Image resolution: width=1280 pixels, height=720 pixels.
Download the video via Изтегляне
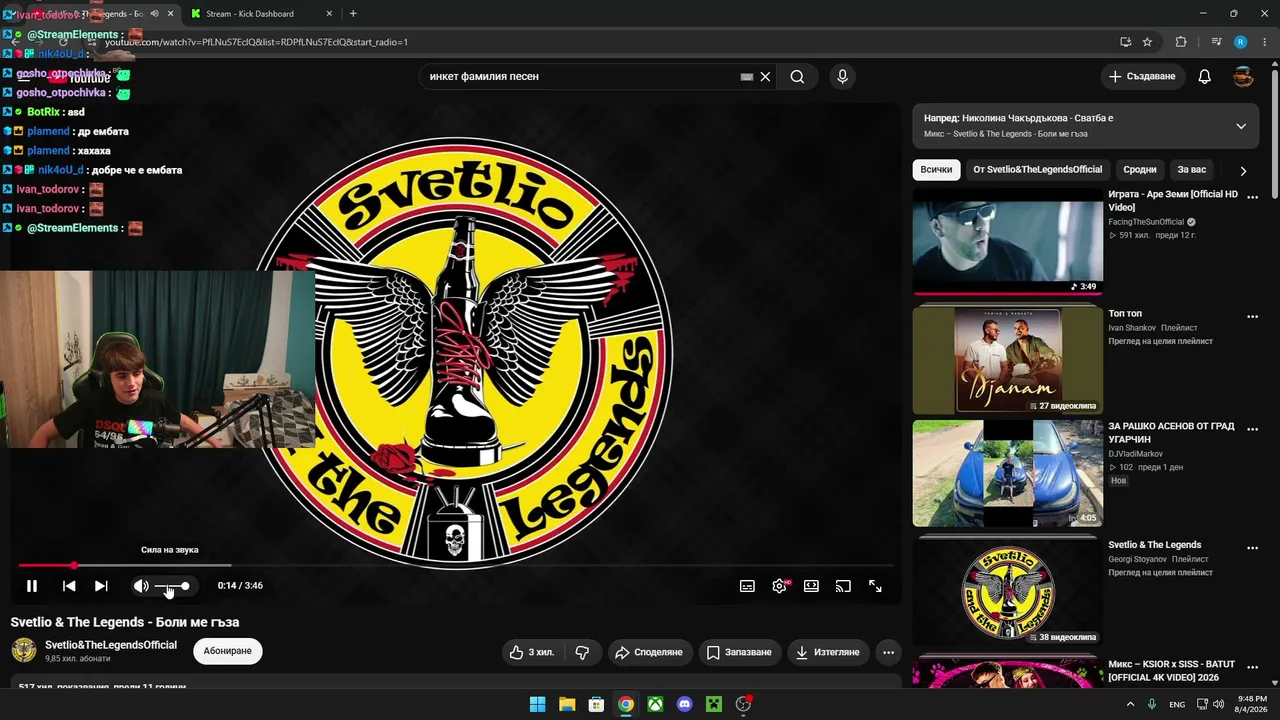(827, 652)
